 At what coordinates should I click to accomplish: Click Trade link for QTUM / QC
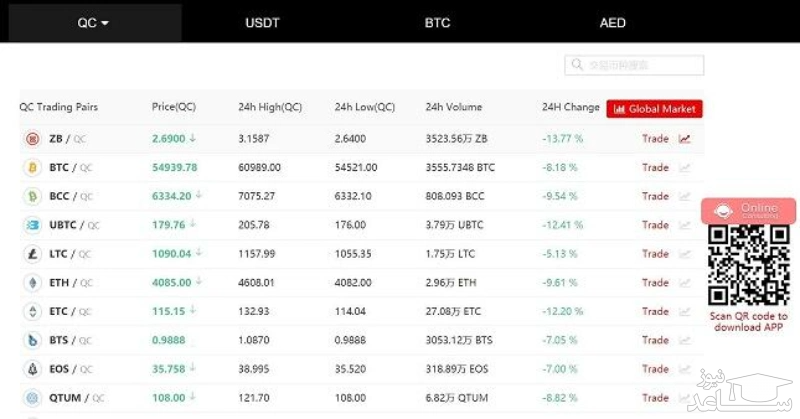655,398
